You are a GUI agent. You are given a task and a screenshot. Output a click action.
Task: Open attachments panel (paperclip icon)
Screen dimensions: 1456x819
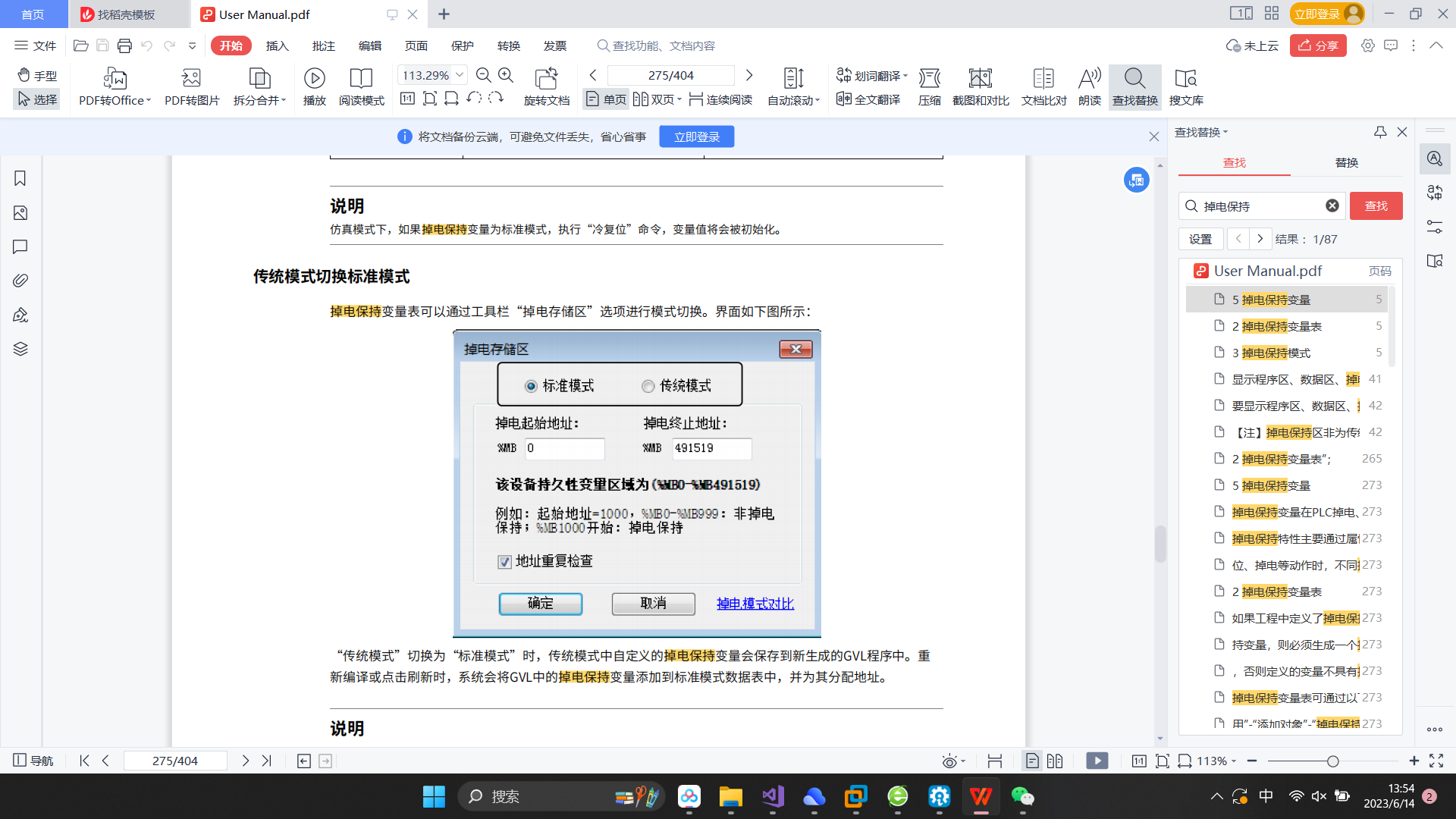click(20, 281)
